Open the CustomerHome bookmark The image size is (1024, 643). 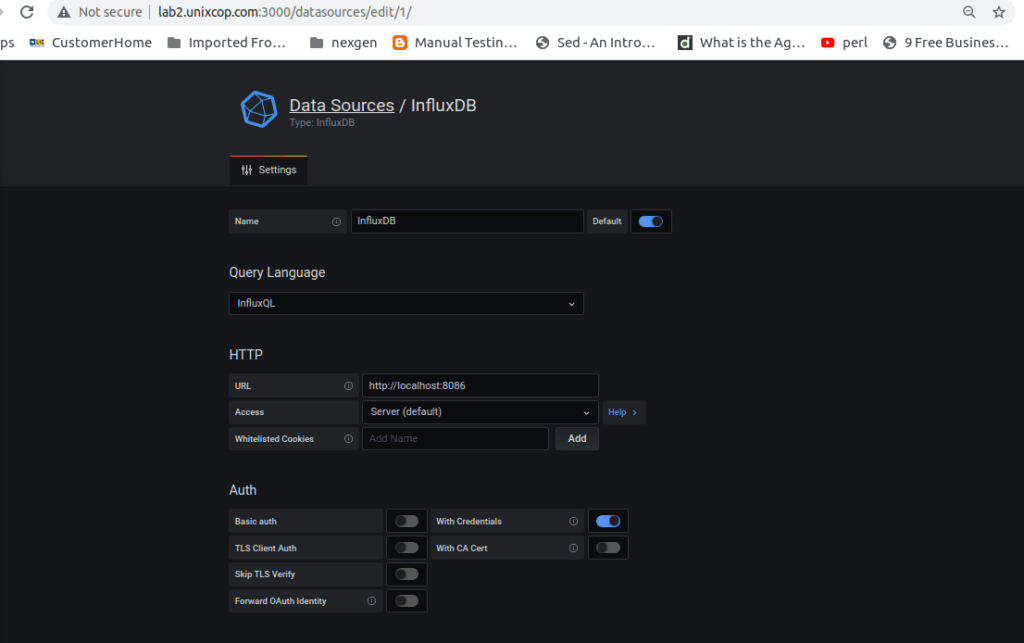[x=91, y=42]
